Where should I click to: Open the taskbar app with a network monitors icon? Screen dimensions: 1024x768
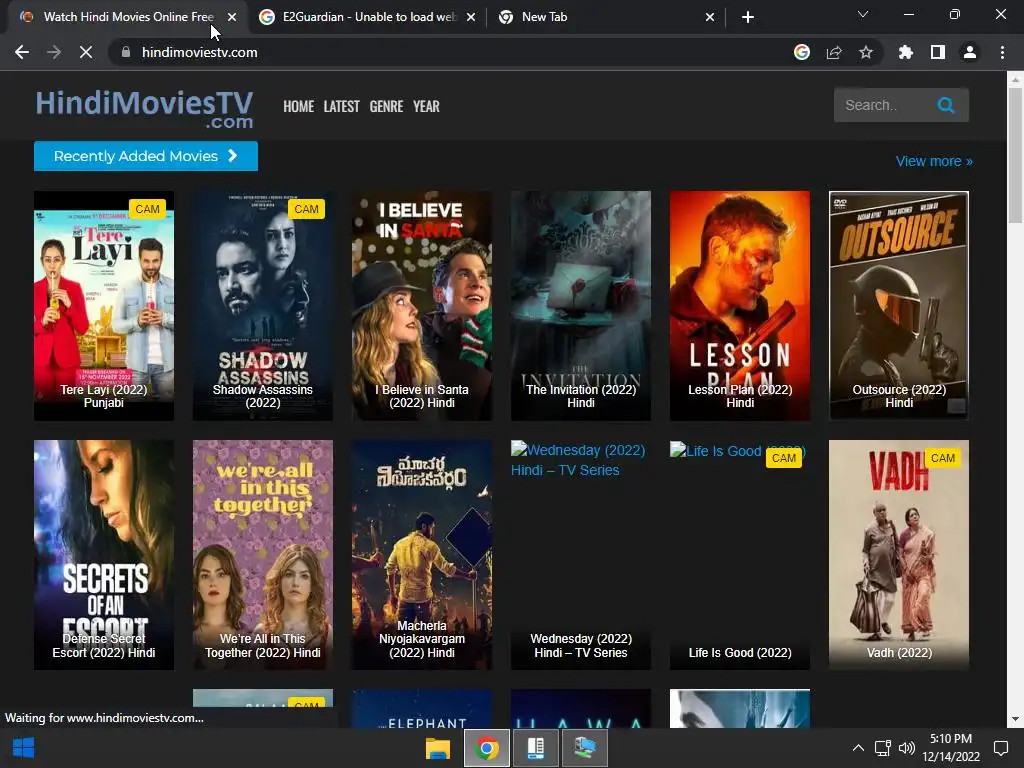pos(584,748)
